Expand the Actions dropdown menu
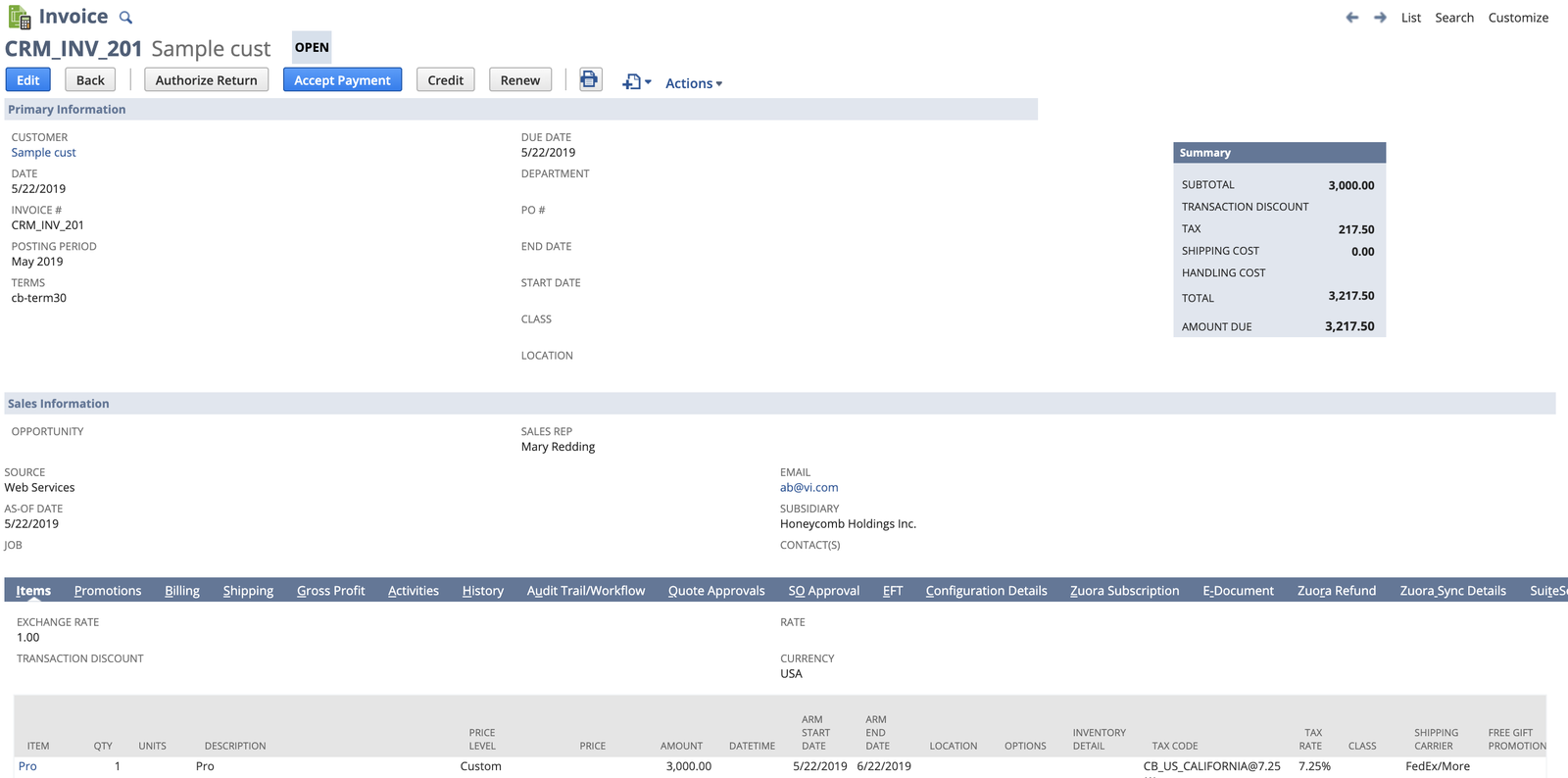The image size is (1568, 778). (x=693, y=83)
